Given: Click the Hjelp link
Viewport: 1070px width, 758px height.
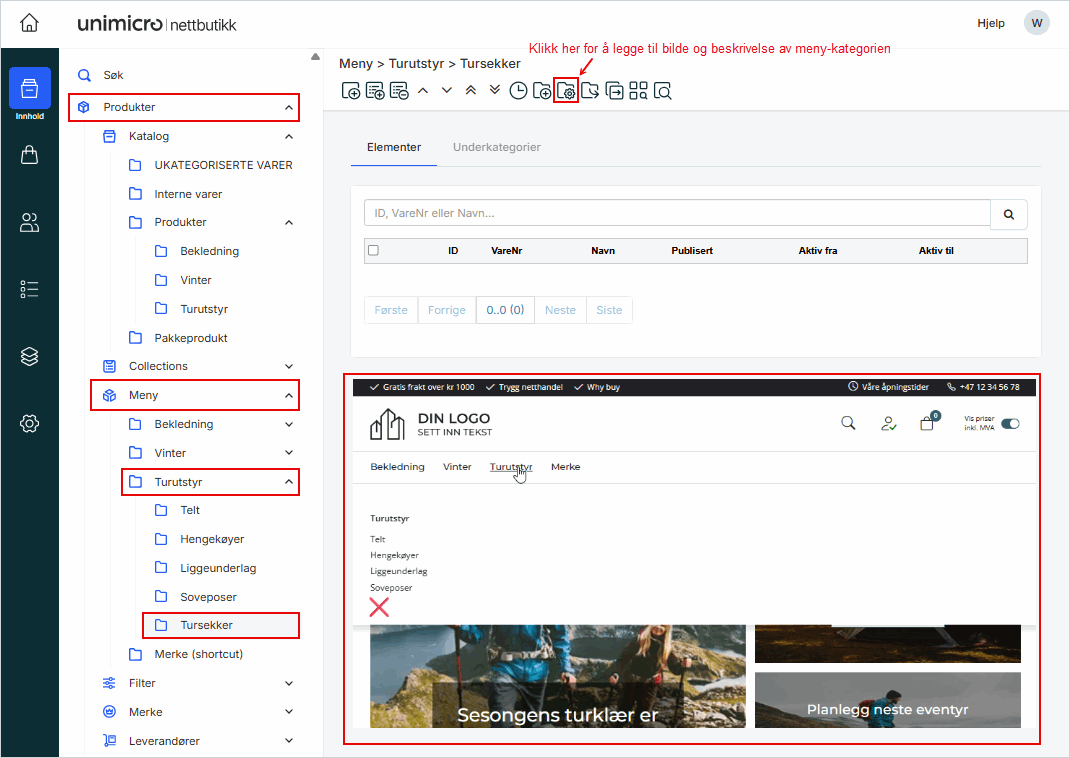Looking at the screenshot, I should click(x=990, y=24).
